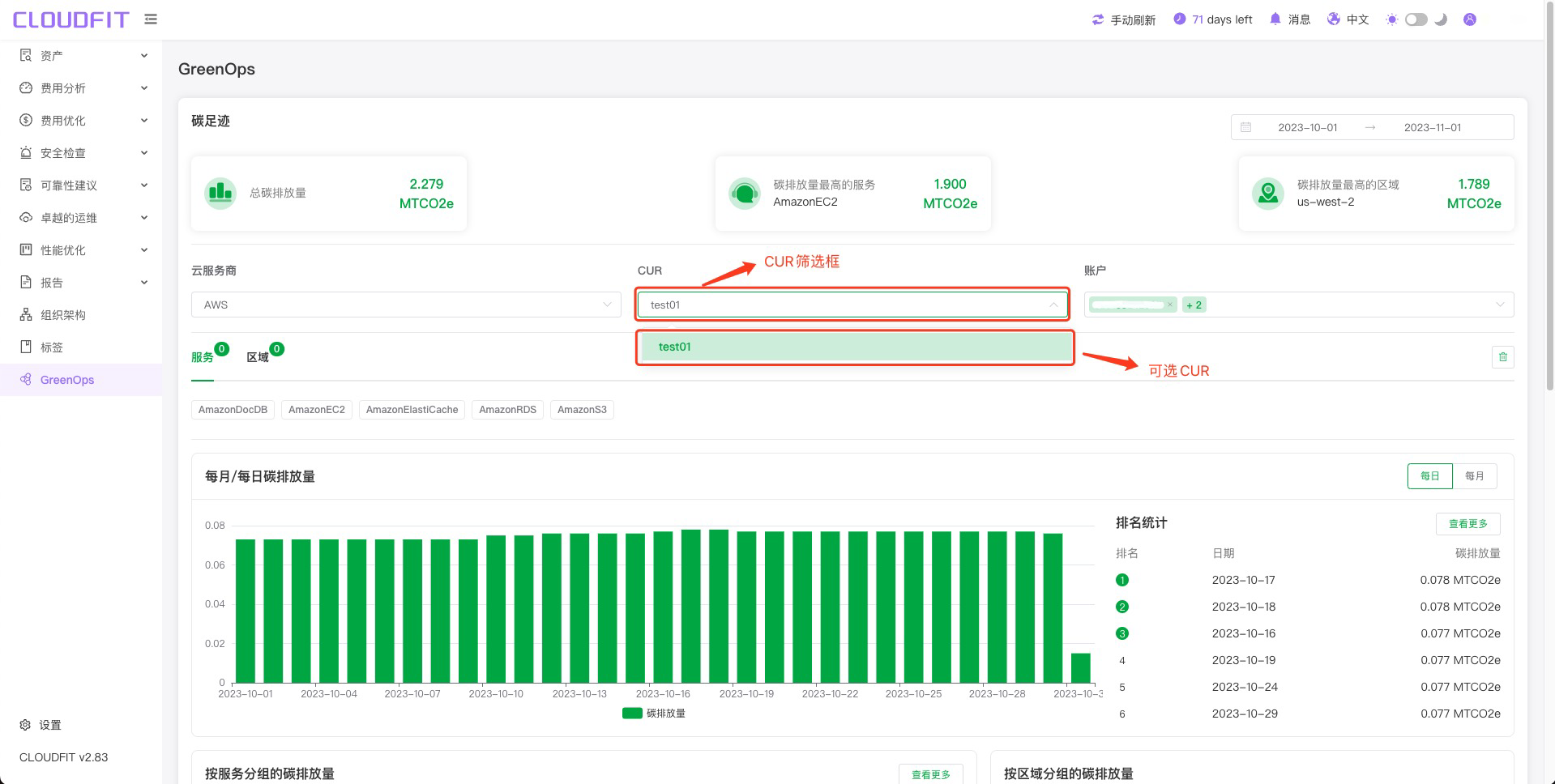
Task: Click 查看更多 in 按服务分组的碳排放量
Action: tap(931, 774)
